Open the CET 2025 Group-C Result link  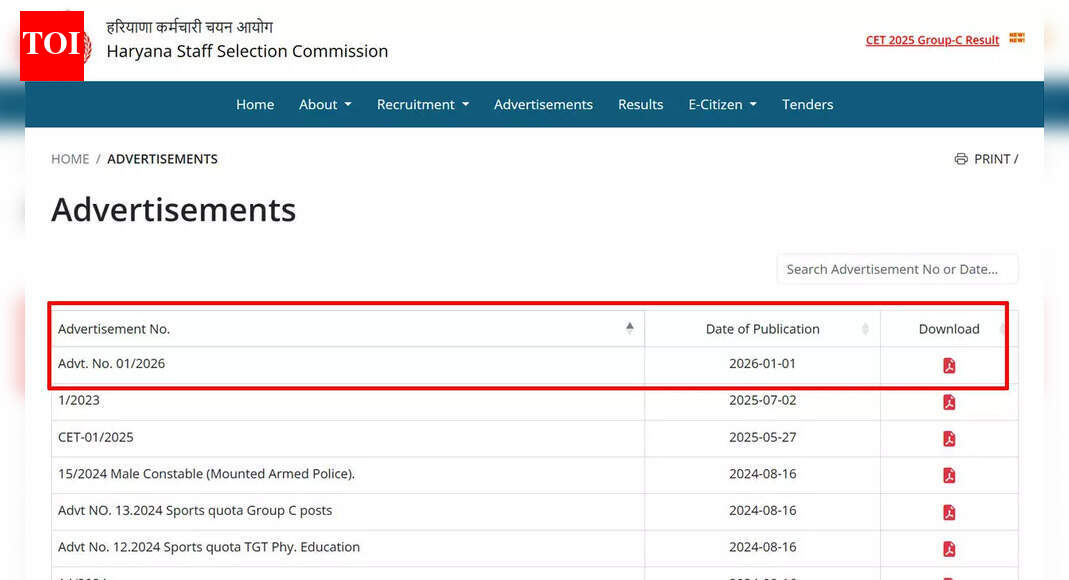(x=931, y=40)
